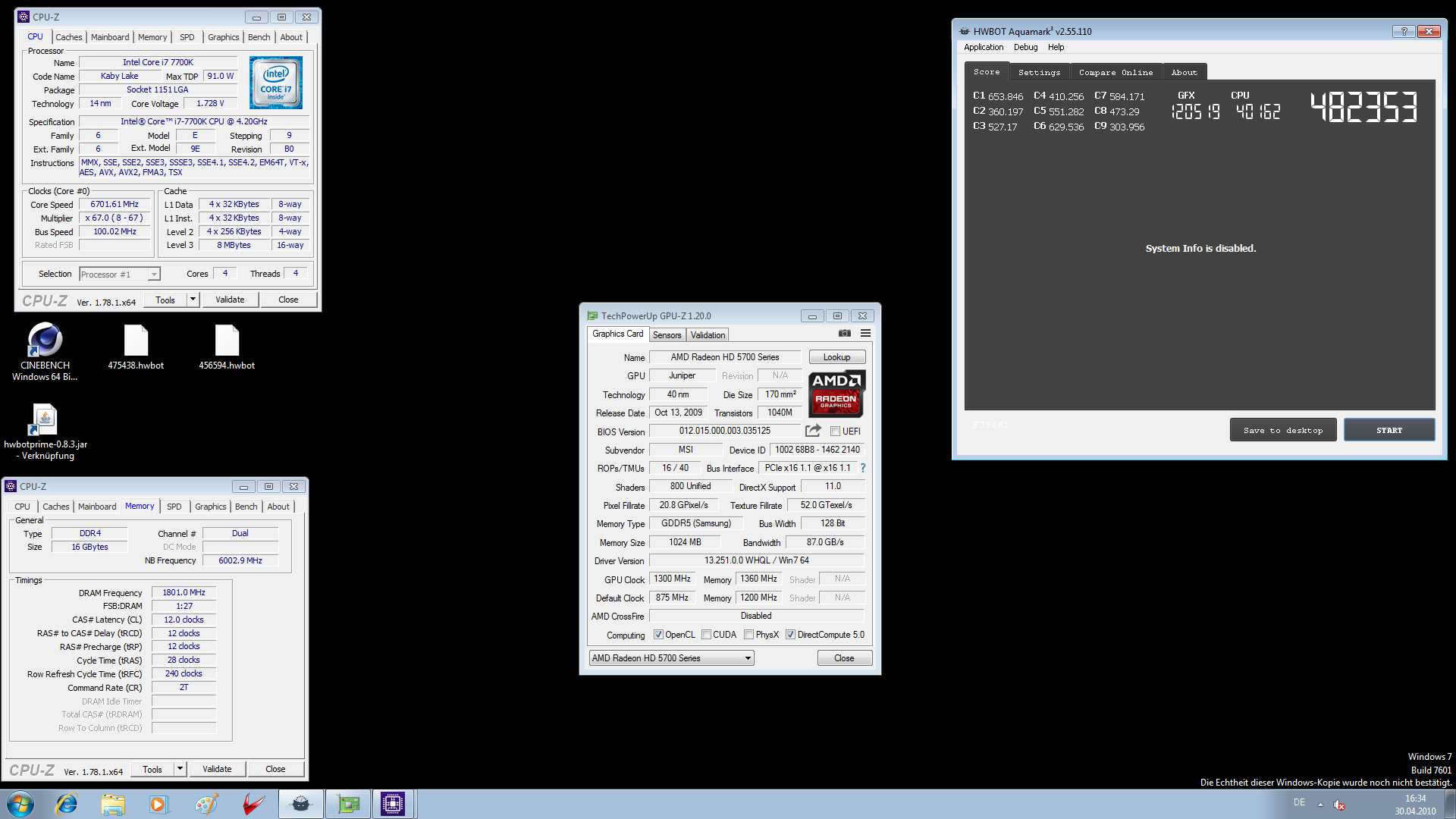Open About tab in HWBOT Aquamark
Viewport: 1456px width, 819px height.
[x=1184, y=72]
